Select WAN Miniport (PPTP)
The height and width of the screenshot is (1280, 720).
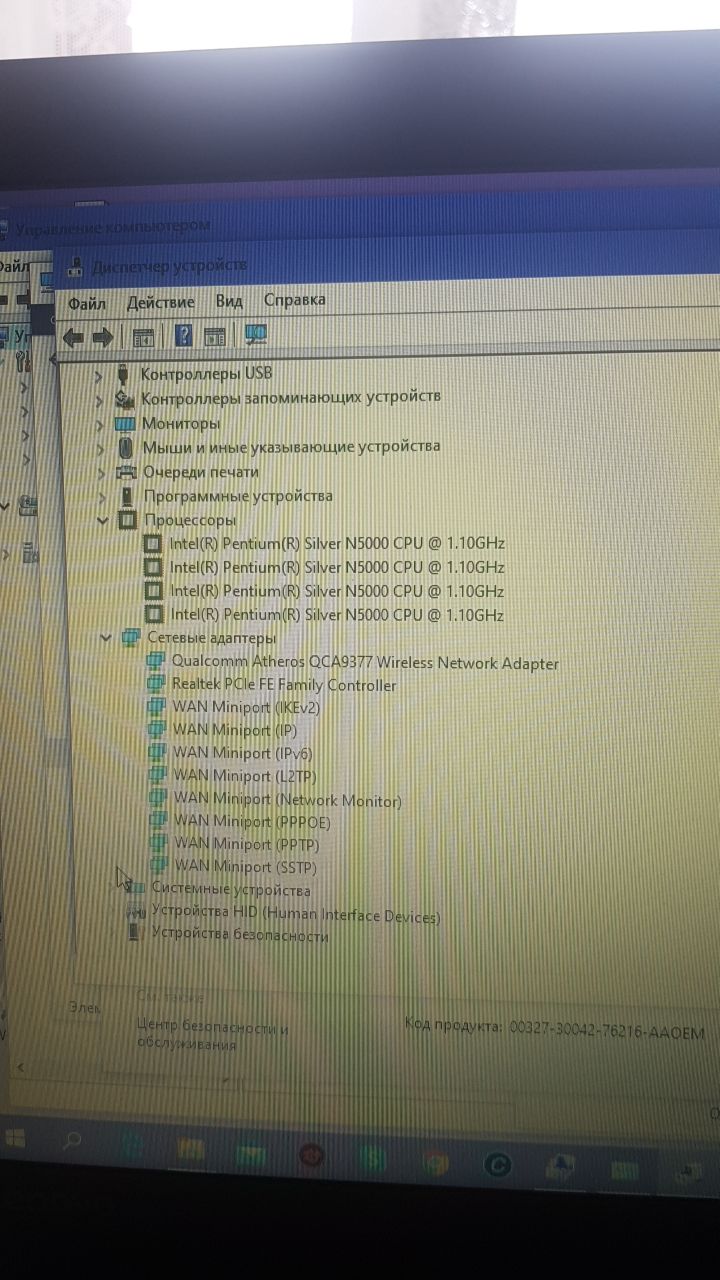tap(247, 844)
